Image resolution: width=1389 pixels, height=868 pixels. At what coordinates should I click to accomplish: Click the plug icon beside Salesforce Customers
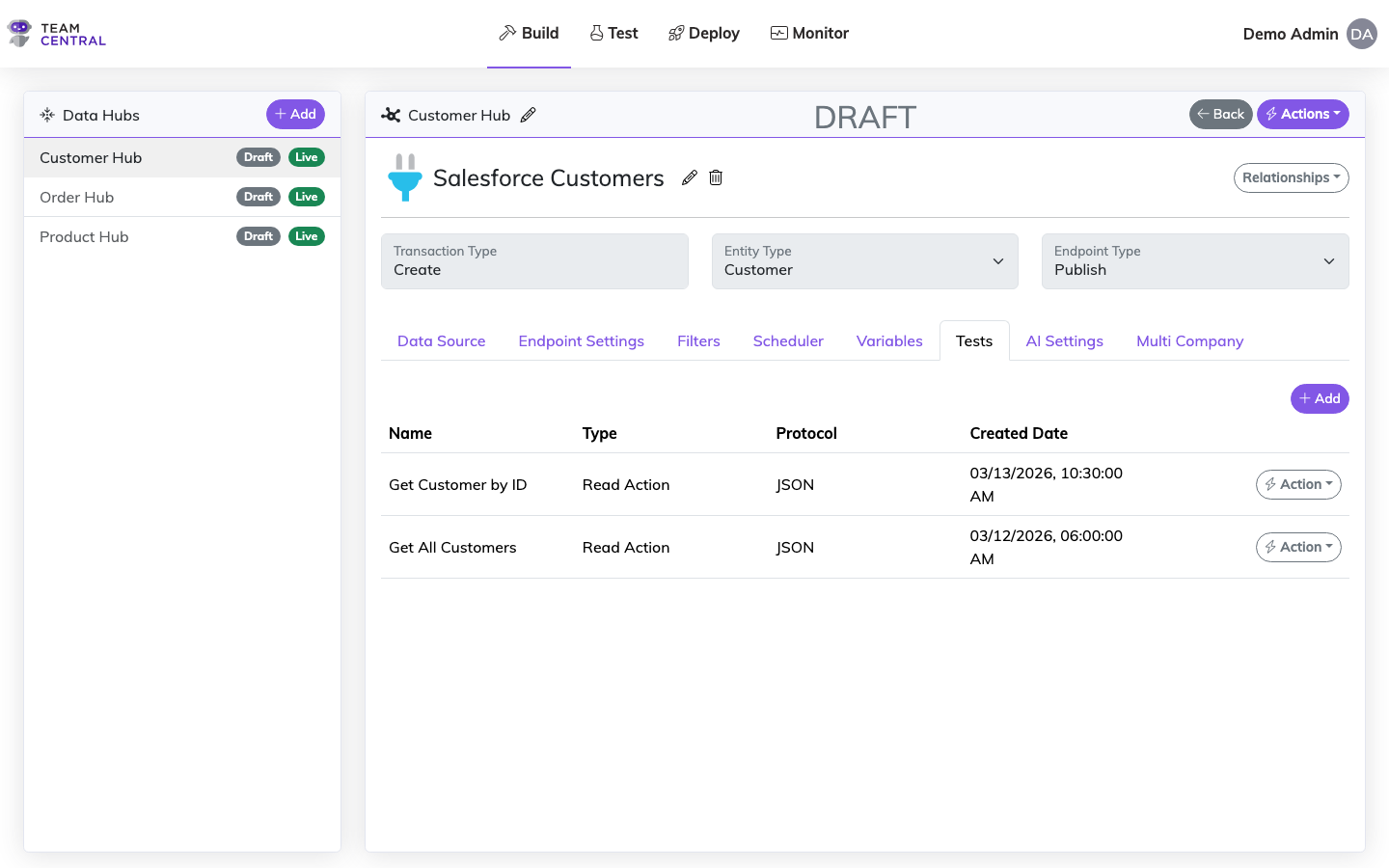click(405, 177)
